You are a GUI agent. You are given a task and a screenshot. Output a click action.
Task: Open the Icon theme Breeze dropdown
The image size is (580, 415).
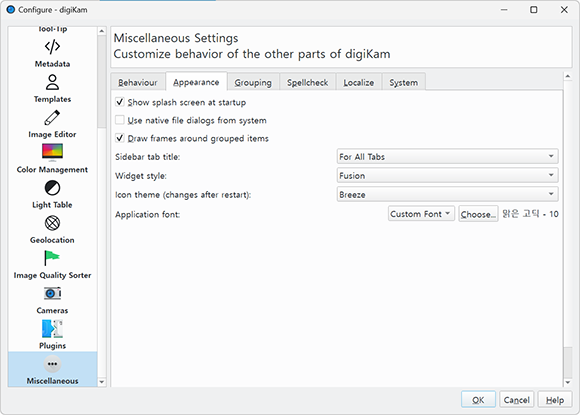tap(447, 194)
